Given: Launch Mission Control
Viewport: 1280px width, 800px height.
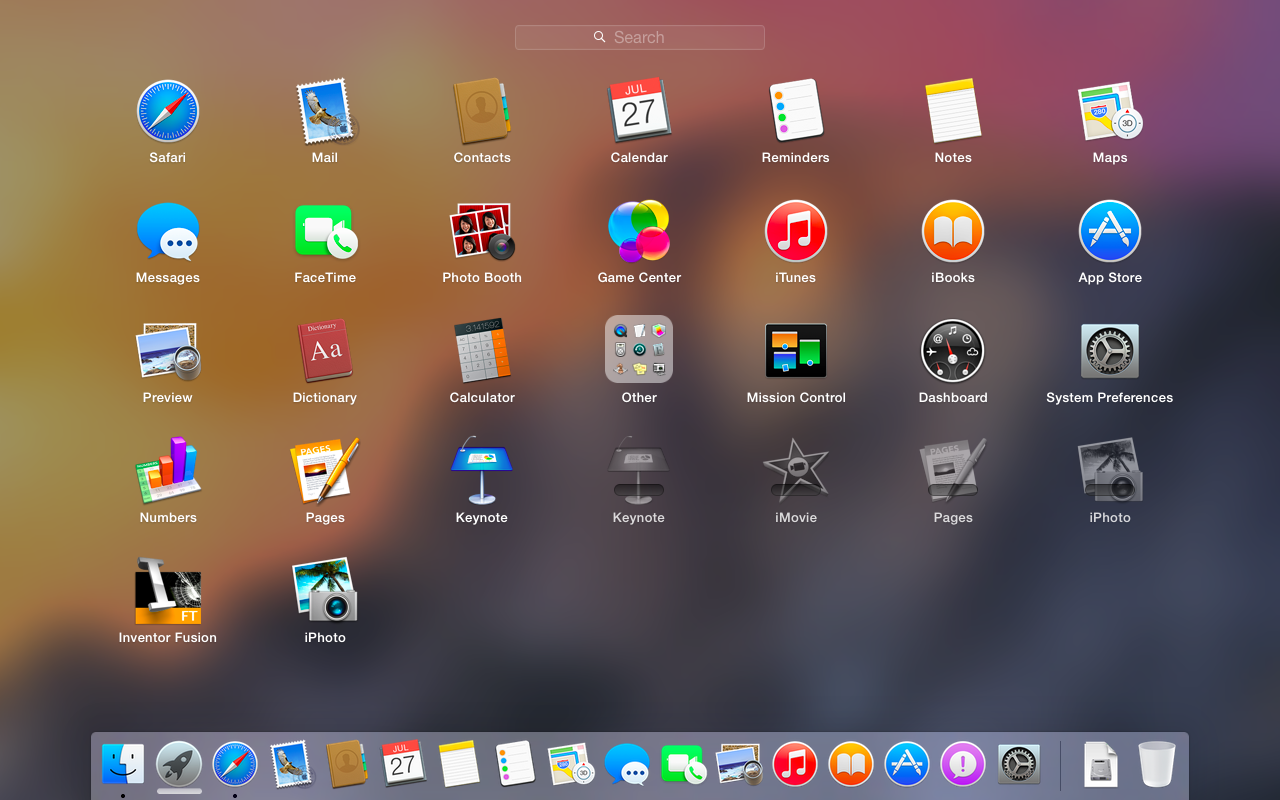Looking at the screenshot, I should (796, 351).
